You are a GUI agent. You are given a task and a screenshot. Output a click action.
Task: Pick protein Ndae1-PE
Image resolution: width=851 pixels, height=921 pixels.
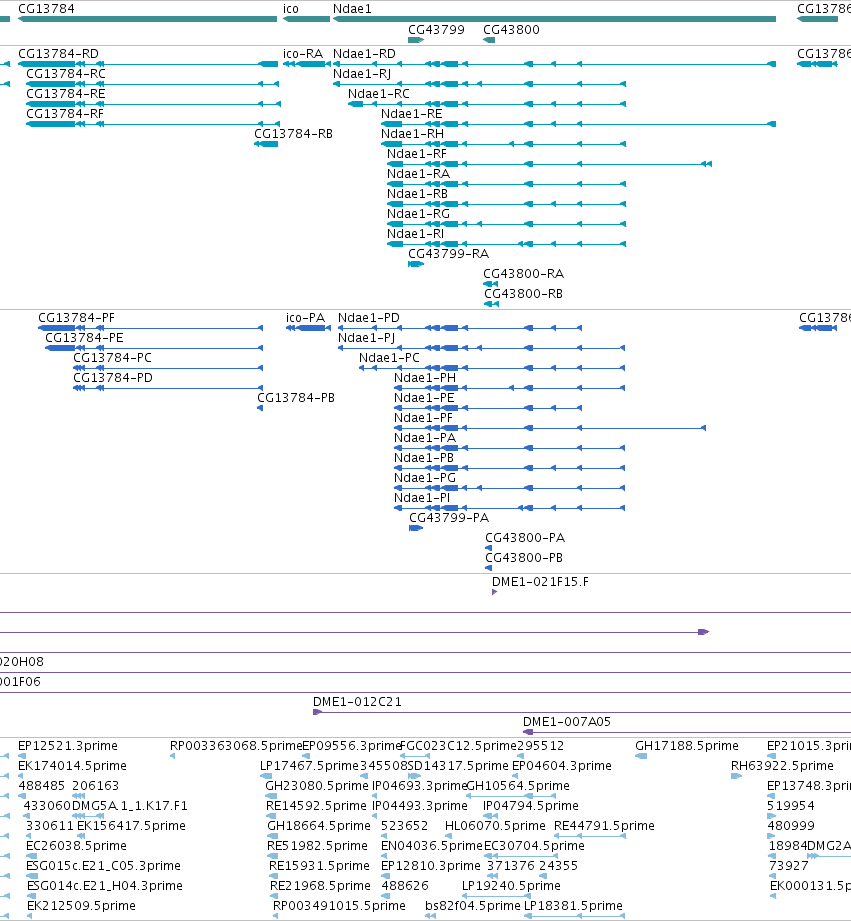(424, 397)
